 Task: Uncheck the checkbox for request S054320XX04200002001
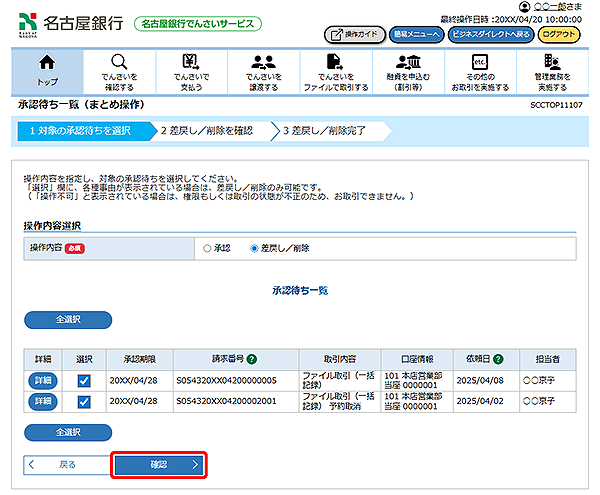point(83,401)
